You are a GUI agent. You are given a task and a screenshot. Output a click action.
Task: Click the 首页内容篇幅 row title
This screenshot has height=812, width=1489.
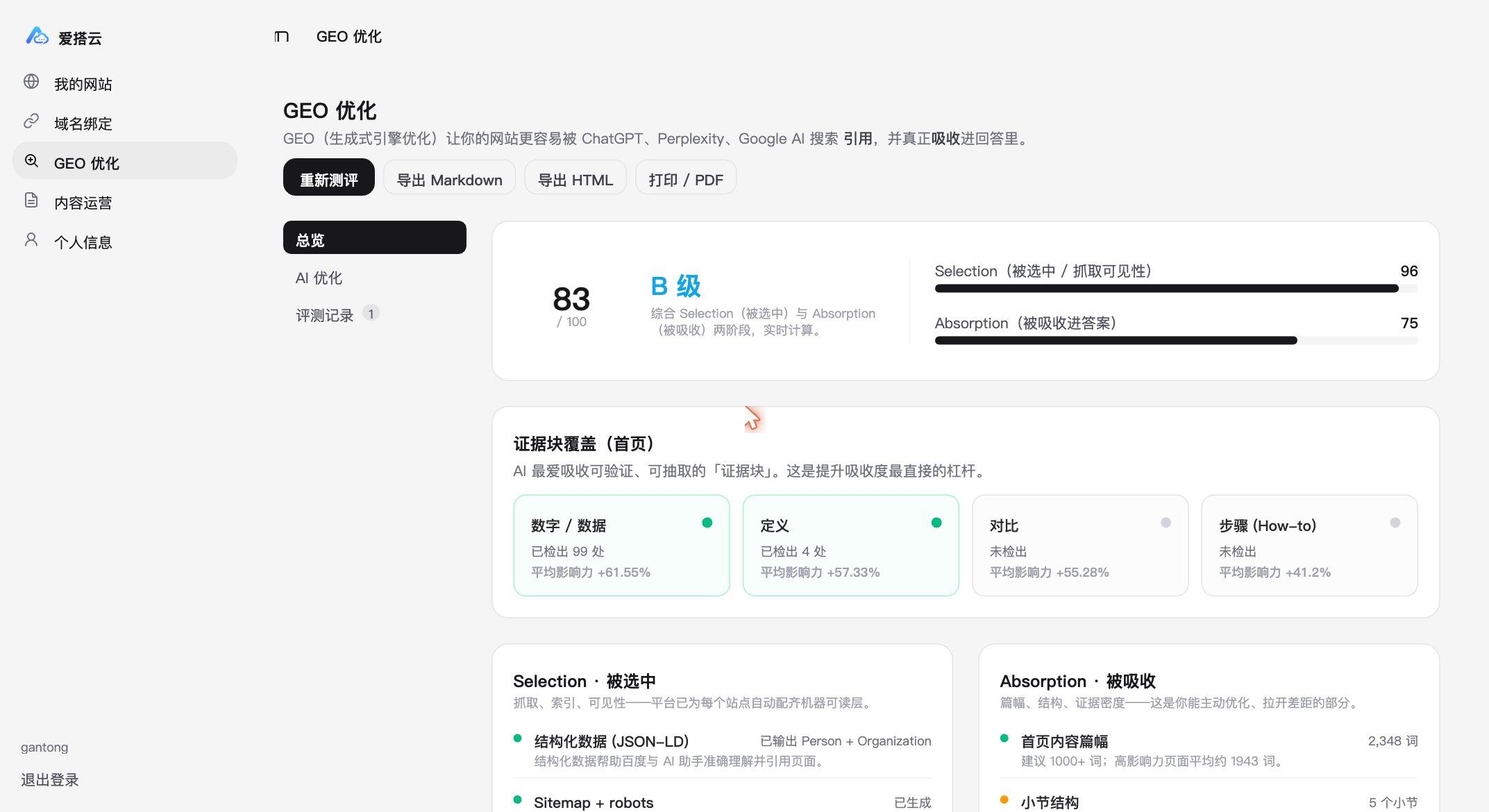coord(1064,741)
